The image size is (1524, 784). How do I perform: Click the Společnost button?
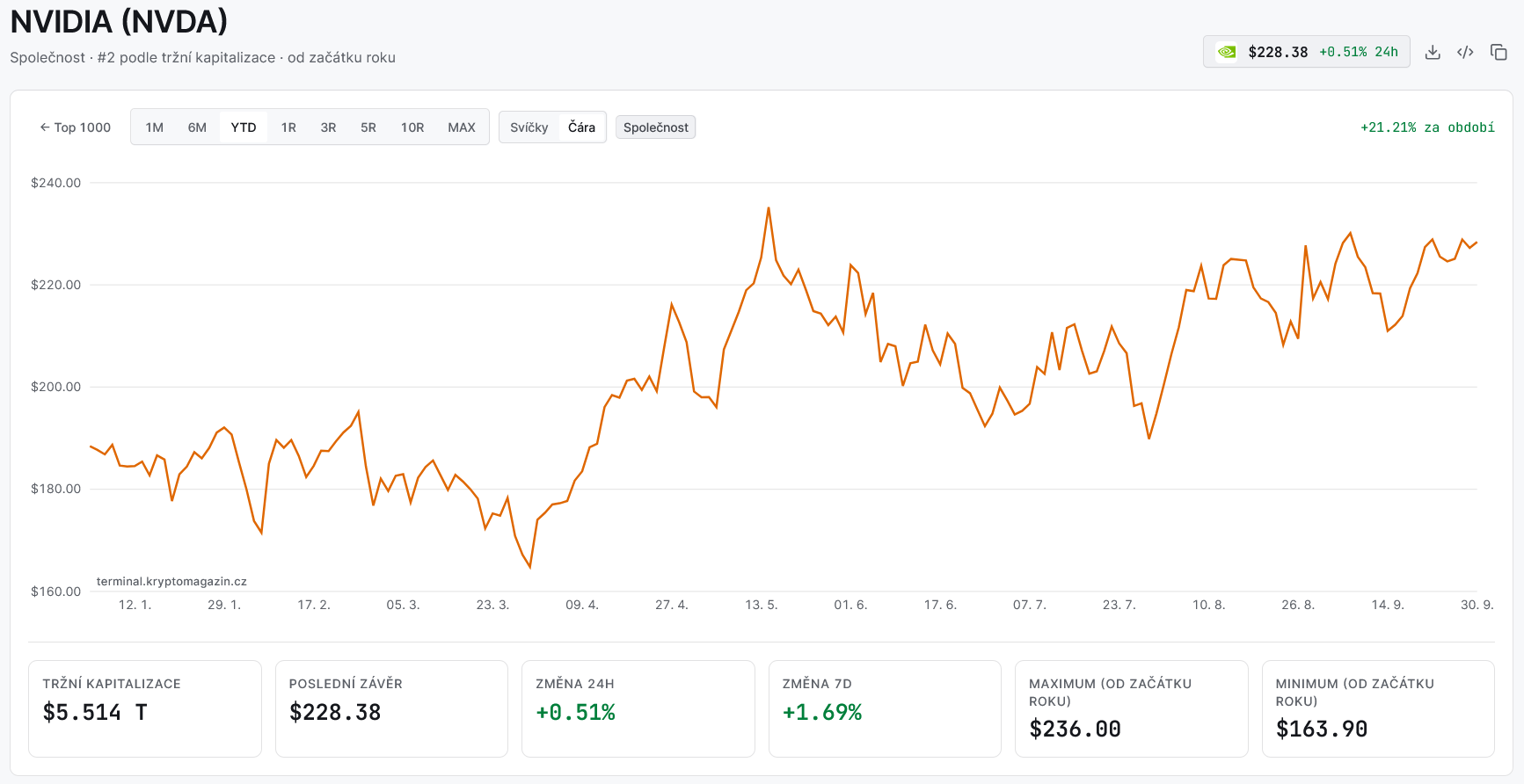(x=656, y=127)
